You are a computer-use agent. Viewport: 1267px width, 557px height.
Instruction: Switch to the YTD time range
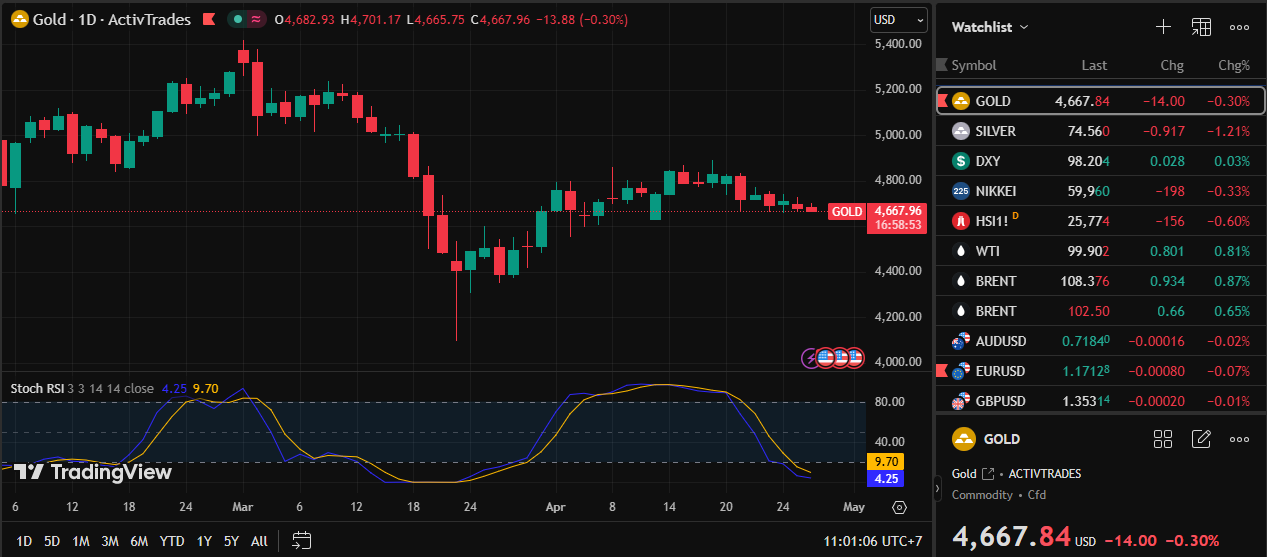[x=172, y=541]
